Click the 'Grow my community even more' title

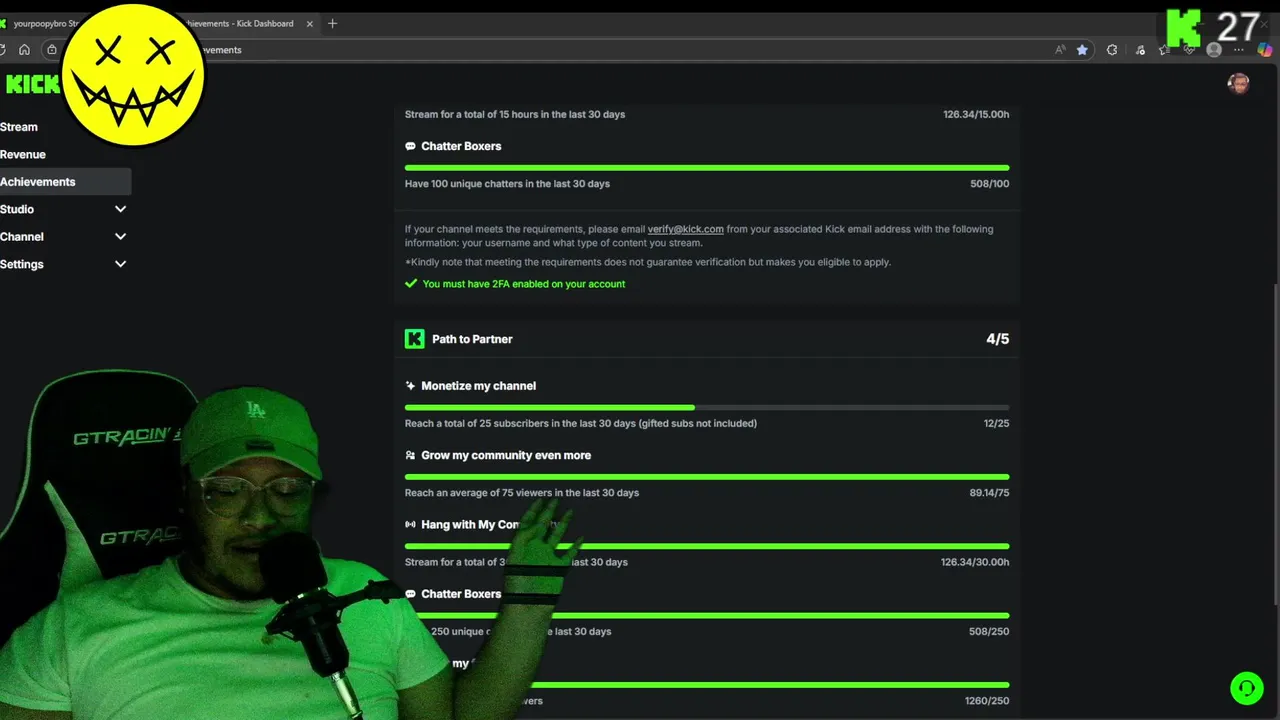[506, 455]
